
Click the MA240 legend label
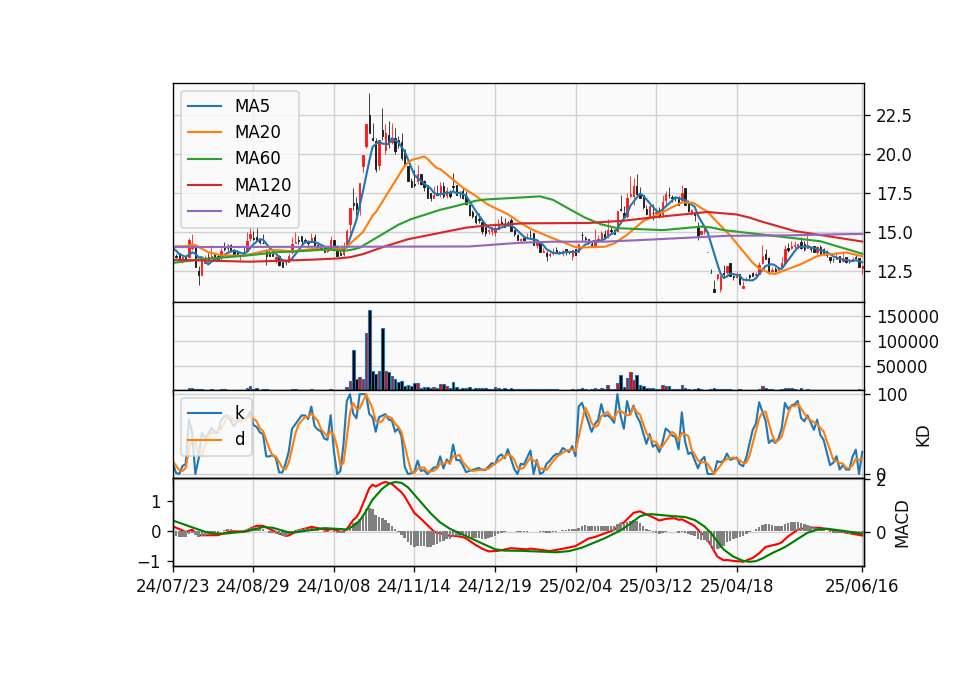tap(263, 211)
